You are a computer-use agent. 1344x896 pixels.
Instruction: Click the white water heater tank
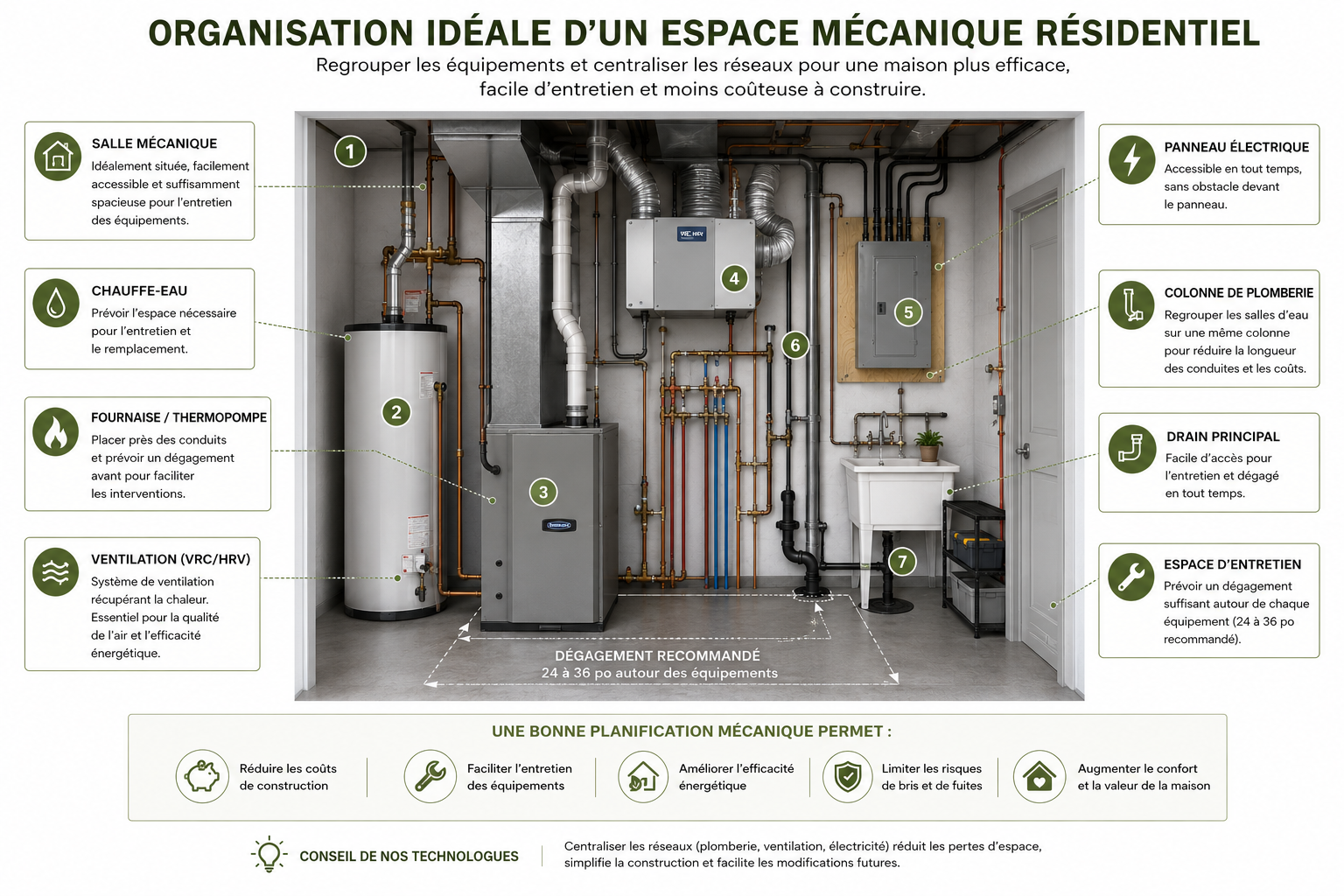click(x=395, y=472)
